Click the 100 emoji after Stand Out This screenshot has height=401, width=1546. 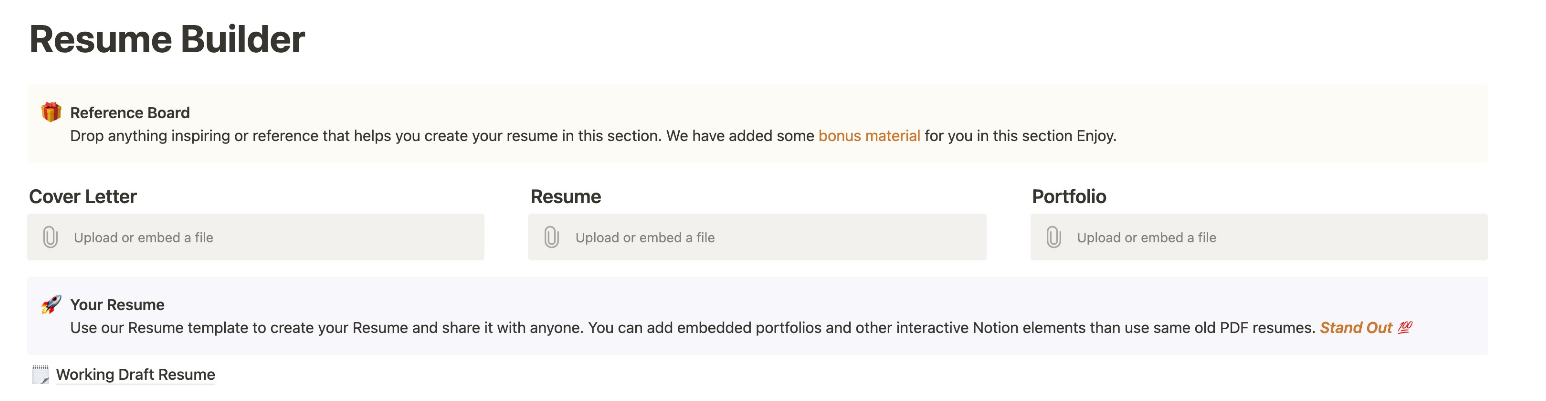[x=1403, y=327]
